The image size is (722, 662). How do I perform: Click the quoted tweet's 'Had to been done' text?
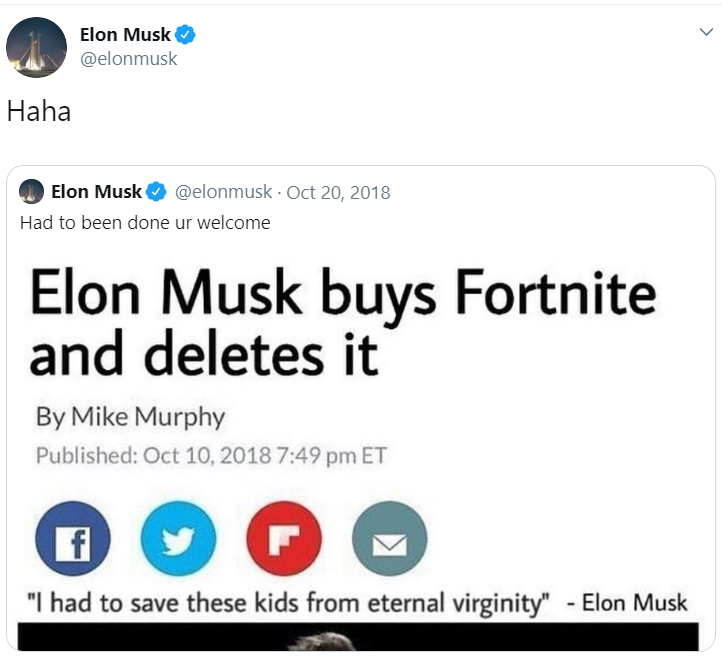145,222
